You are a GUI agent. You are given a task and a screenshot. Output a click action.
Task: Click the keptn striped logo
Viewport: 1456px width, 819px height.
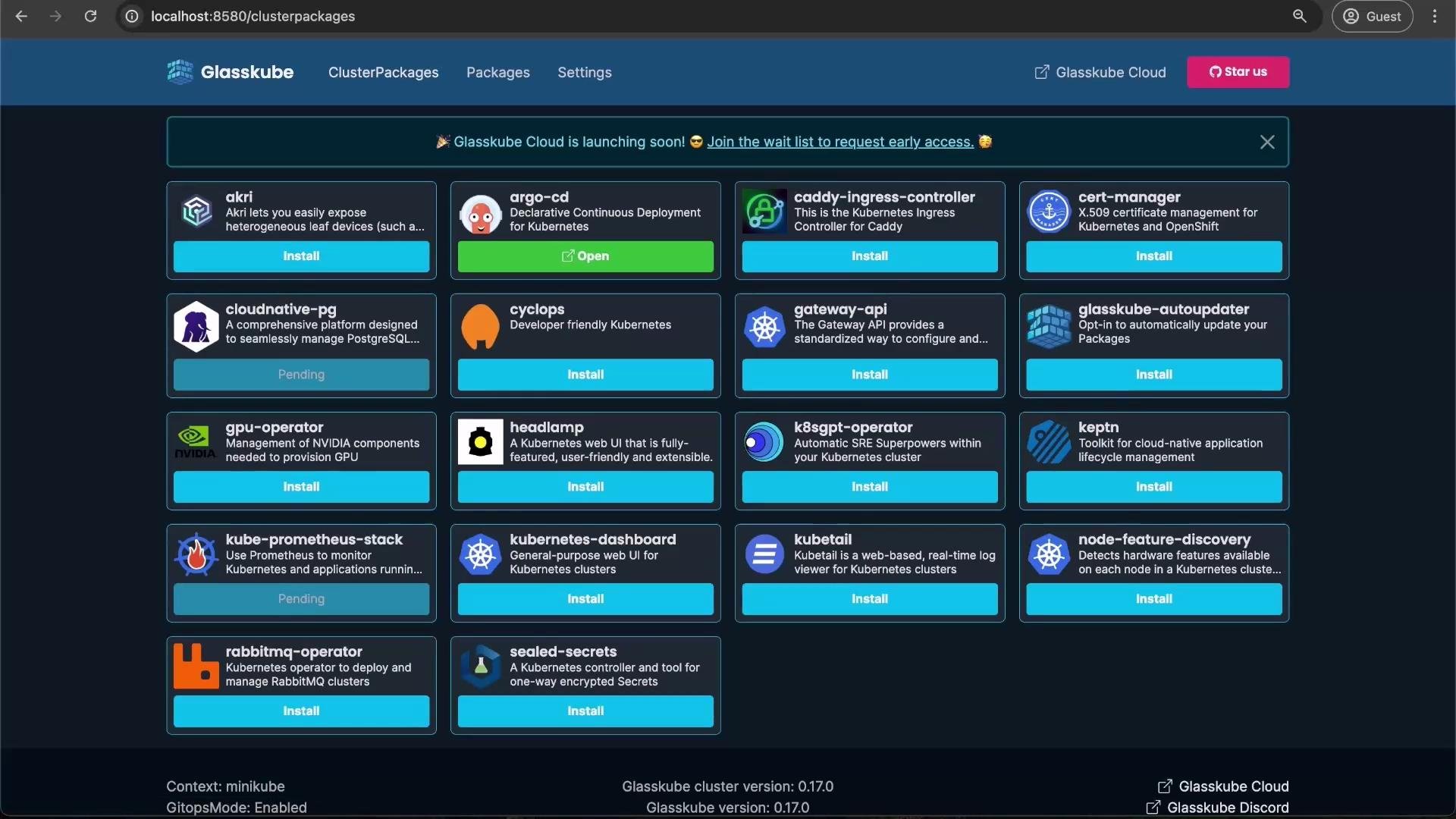[1049, 442]
